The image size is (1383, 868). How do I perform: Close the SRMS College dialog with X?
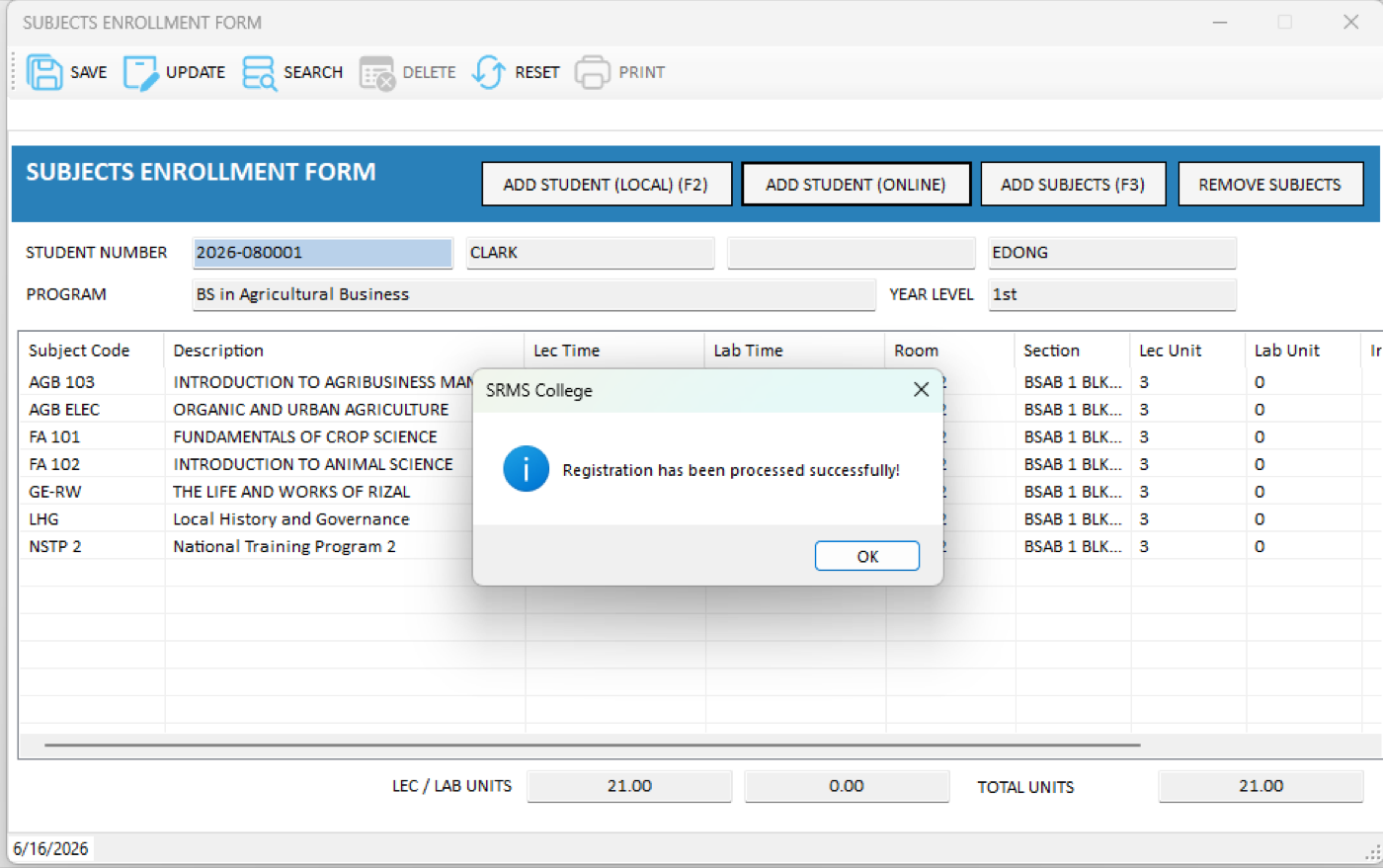point(921,390)
